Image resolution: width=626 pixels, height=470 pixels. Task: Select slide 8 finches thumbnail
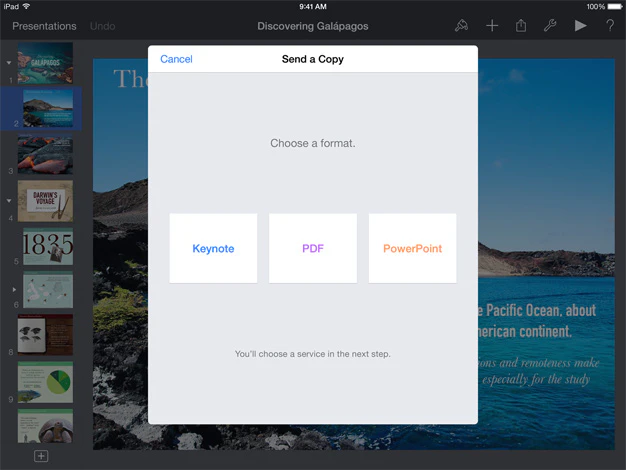[x=45, y=335]
